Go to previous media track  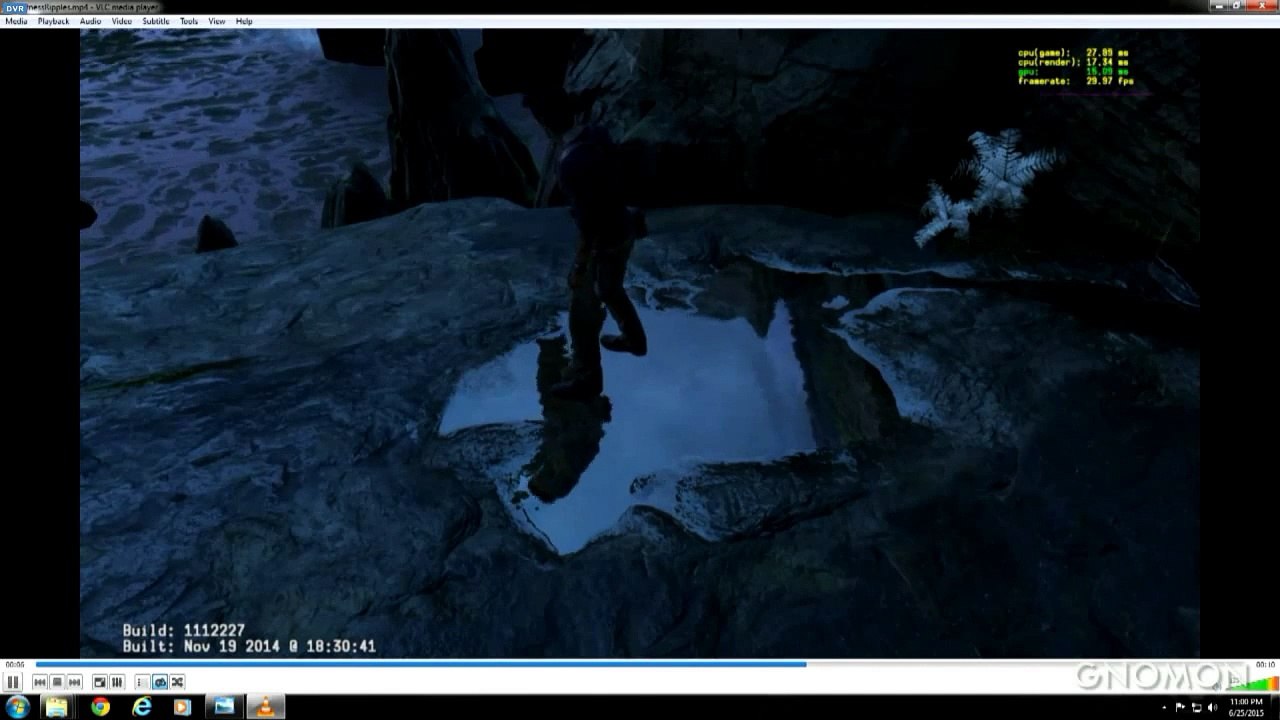click(40, 682)
